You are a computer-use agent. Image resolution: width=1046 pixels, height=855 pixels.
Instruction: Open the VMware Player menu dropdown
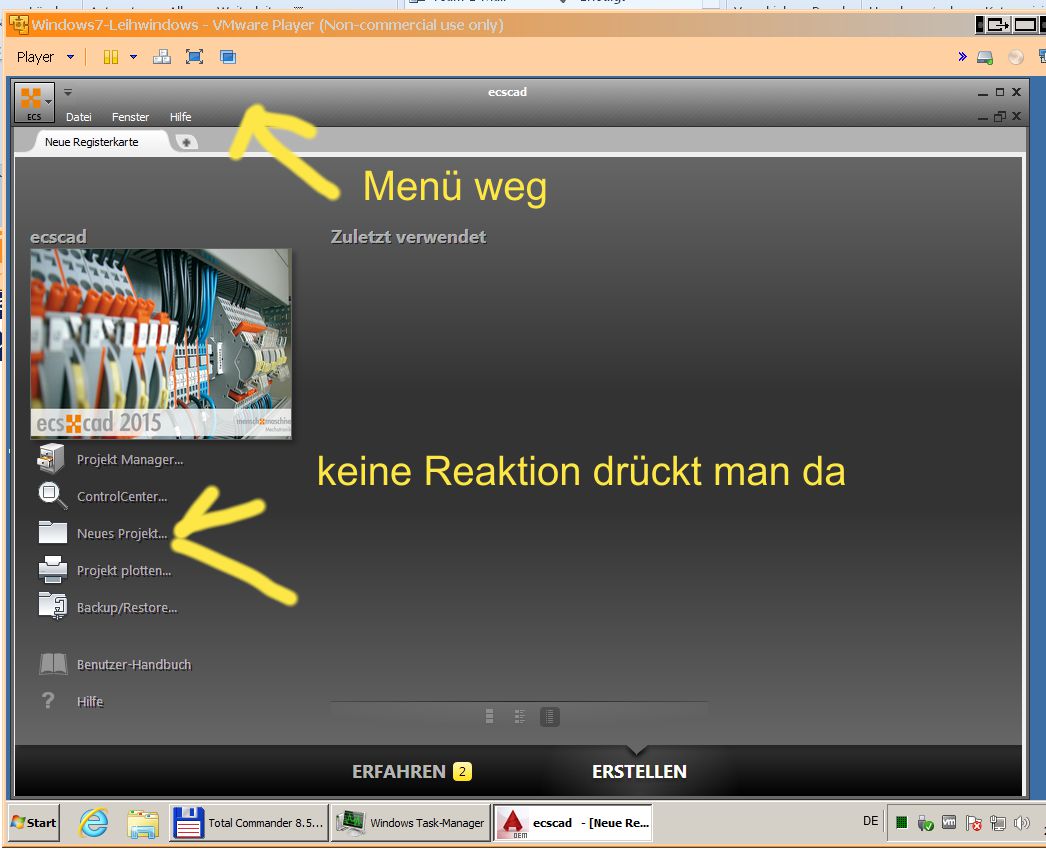point(45,57)
